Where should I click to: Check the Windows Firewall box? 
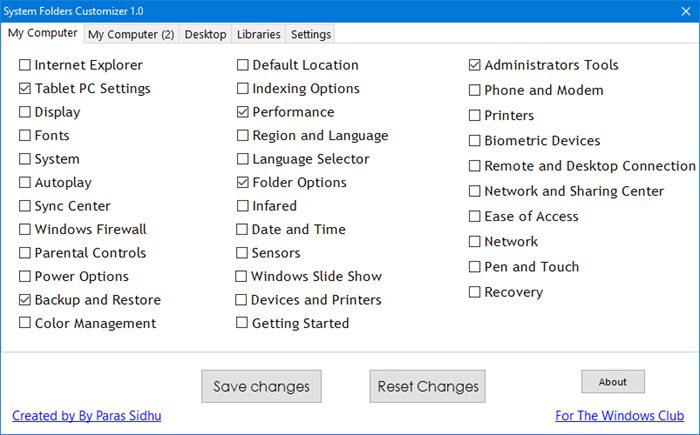(x=25, y=230)
